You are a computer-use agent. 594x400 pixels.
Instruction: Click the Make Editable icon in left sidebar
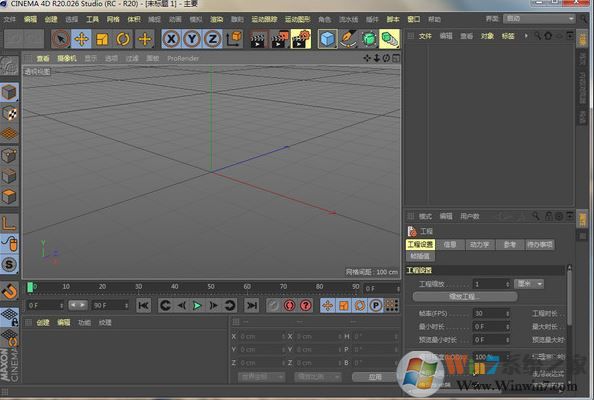tap(9, 66)
